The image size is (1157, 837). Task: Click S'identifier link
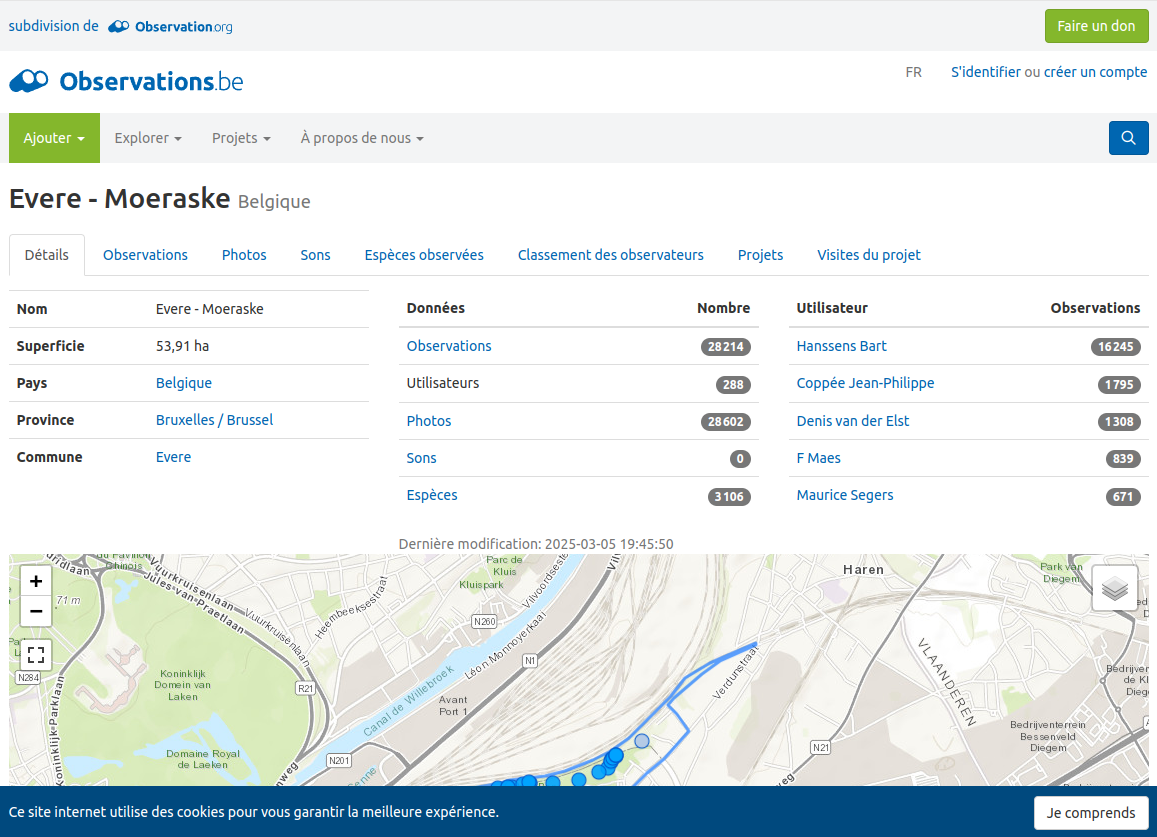click(986, 72)
